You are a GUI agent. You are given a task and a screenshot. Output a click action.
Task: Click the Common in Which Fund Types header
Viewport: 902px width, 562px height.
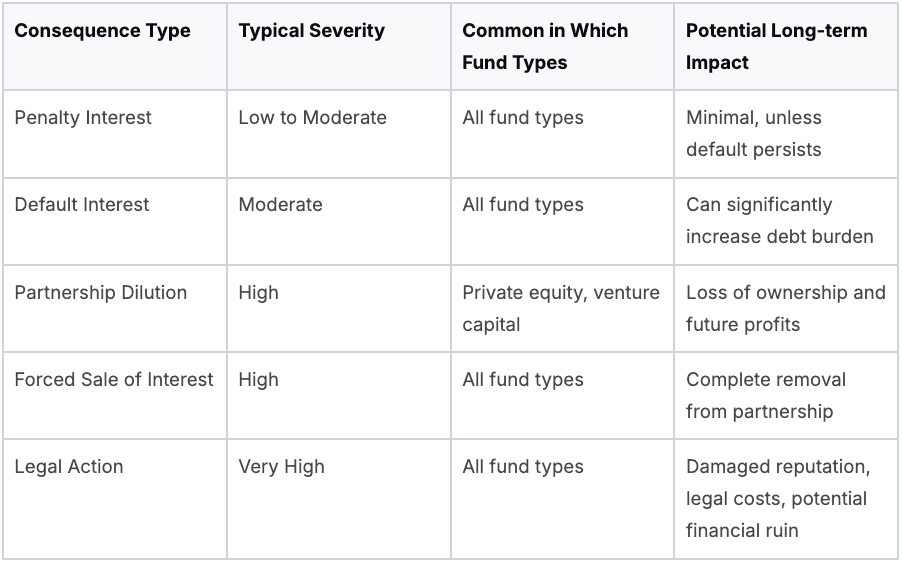[545, 46]
